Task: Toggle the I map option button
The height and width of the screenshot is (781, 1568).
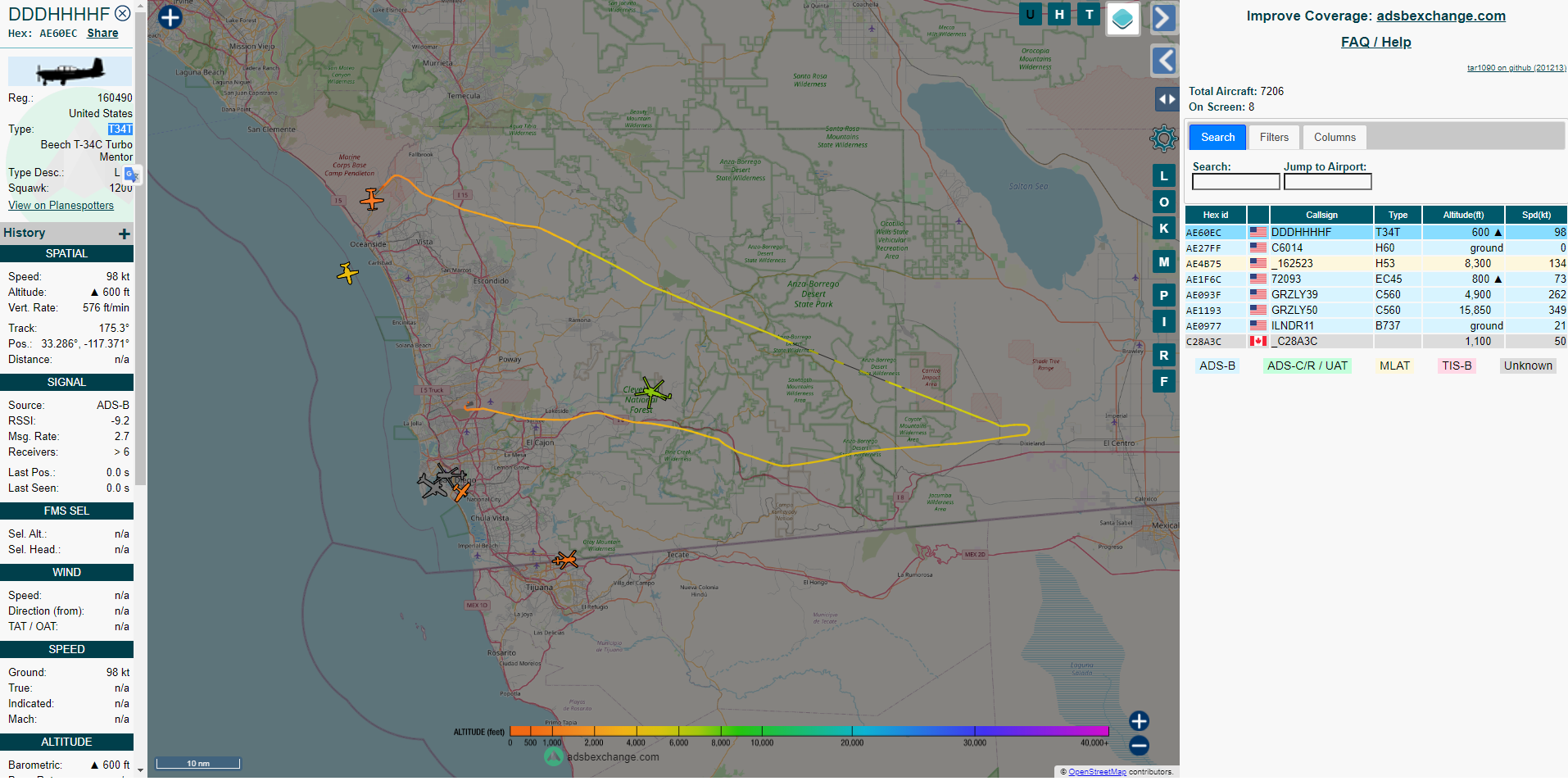Action: 1164,322
